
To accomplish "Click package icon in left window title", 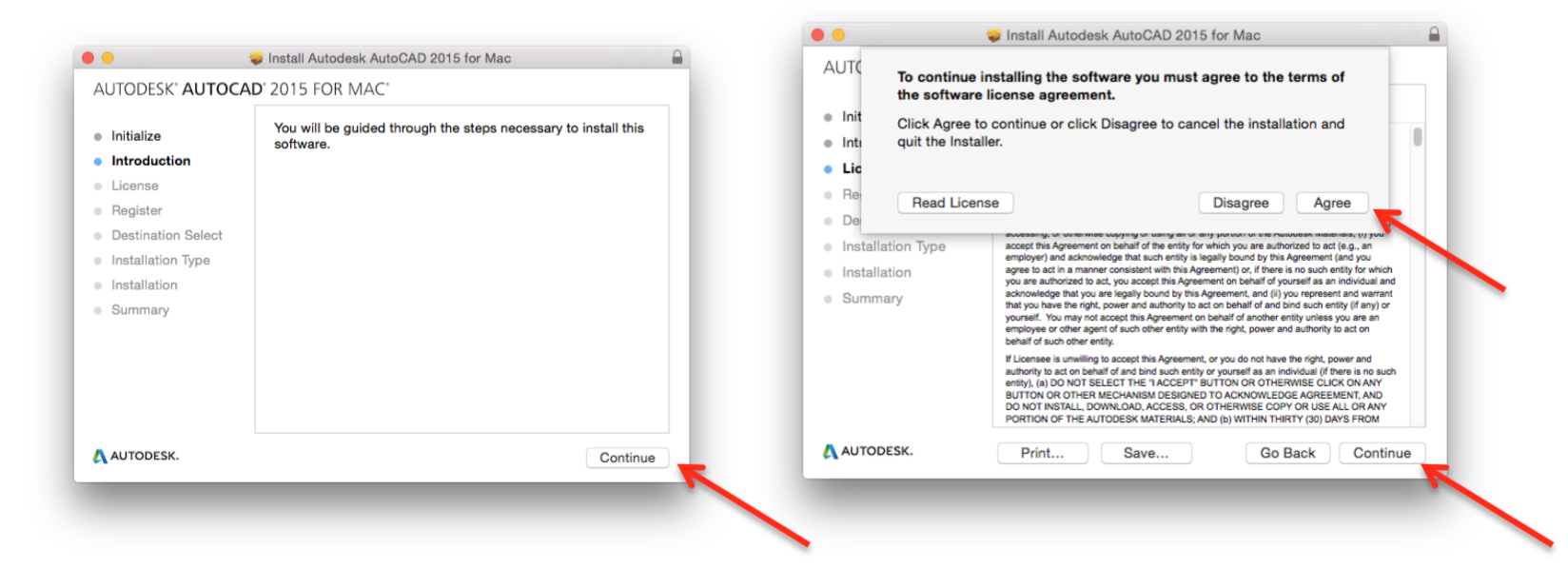I will [256, 58].
